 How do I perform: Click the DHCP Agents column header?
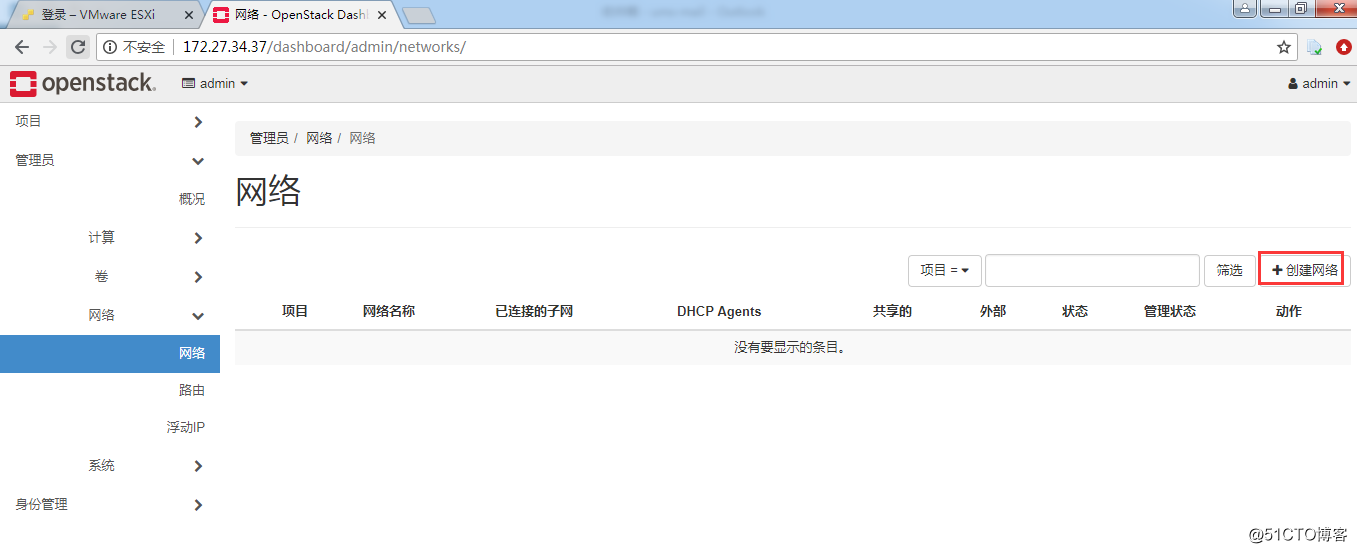pyautogui.click(x=719, y=311)
